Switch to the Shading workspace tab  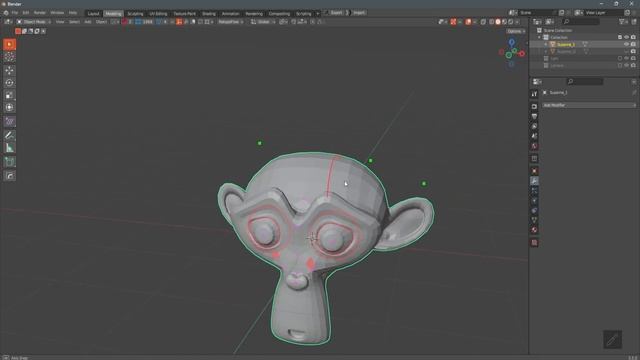pos(209,13)
